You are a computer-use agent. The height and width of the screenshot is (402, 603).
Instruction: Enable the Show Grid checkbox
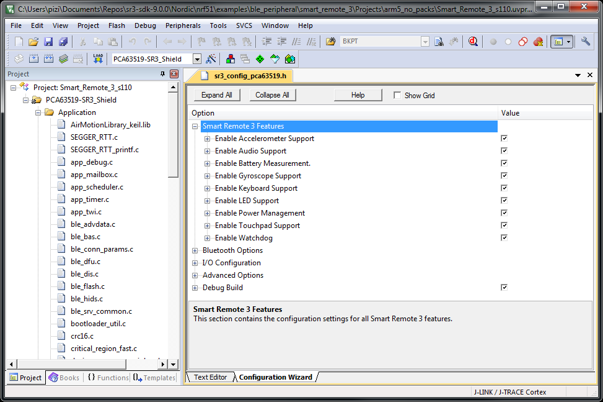(x=397, y=95)
